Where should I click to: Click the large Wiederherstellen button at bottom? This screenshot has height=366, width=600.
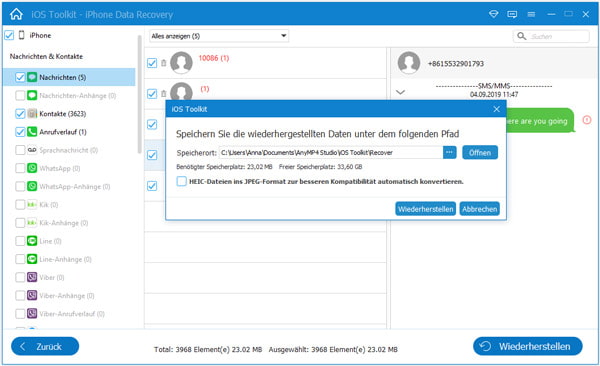528,346
